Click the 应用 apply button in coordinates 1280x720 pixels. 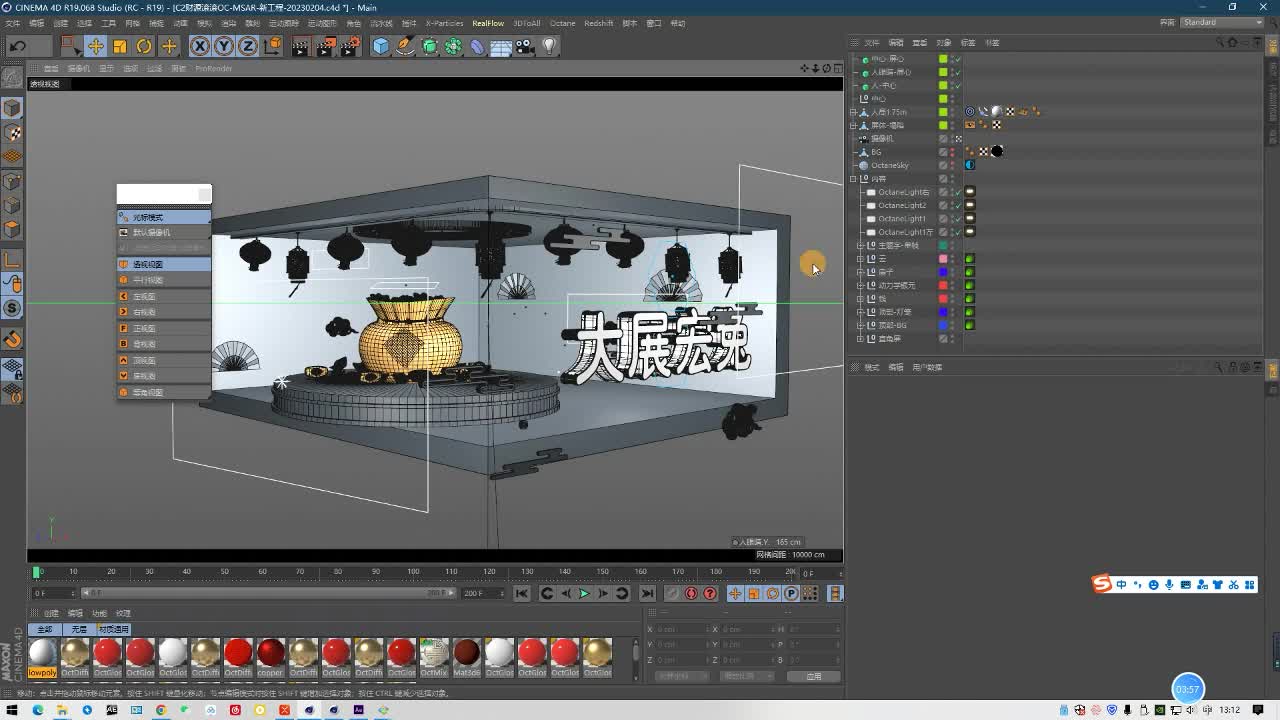pyautogui.click(x=813, y=676)
